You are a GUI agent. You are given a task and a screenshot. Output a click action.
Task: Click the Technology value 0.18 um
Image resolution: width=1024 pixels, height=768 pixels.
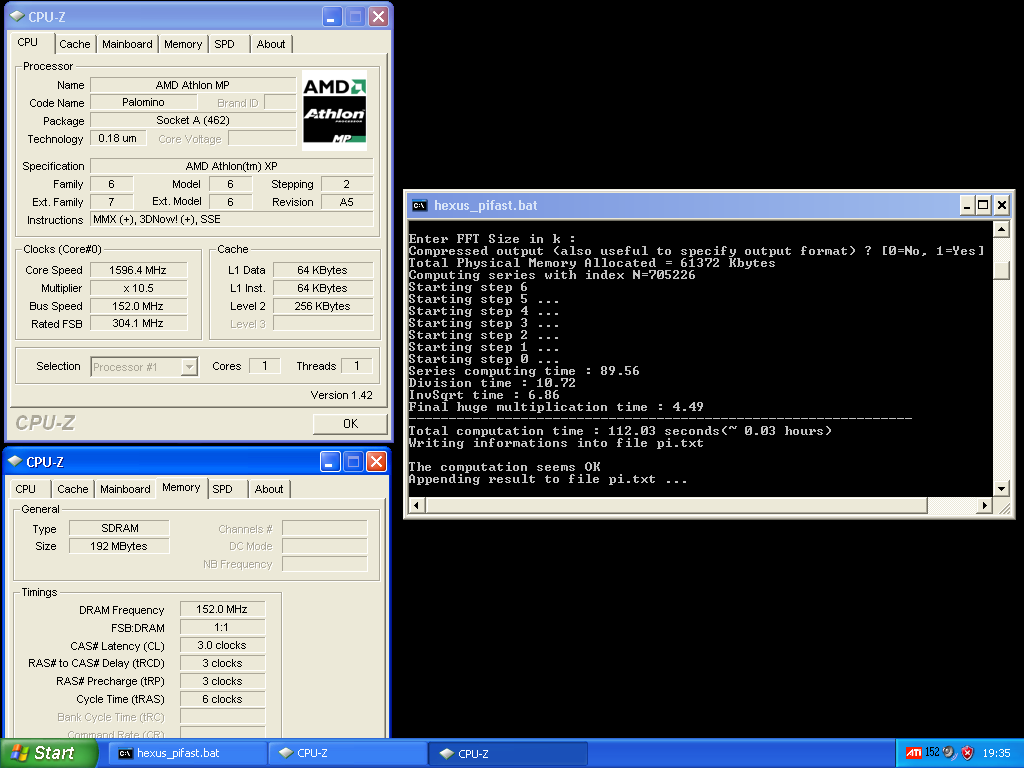click(118, 138)
